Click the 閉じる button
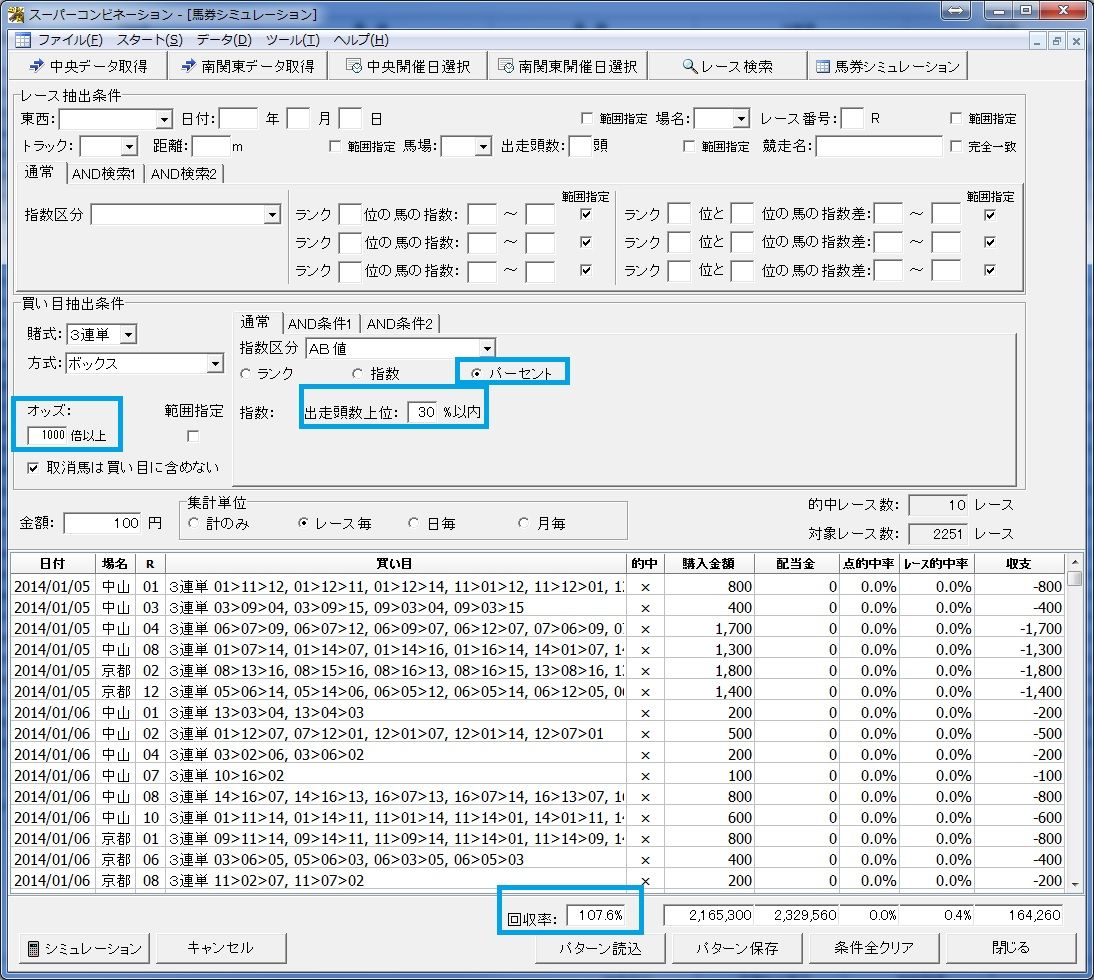 [x=1010, y=949]
